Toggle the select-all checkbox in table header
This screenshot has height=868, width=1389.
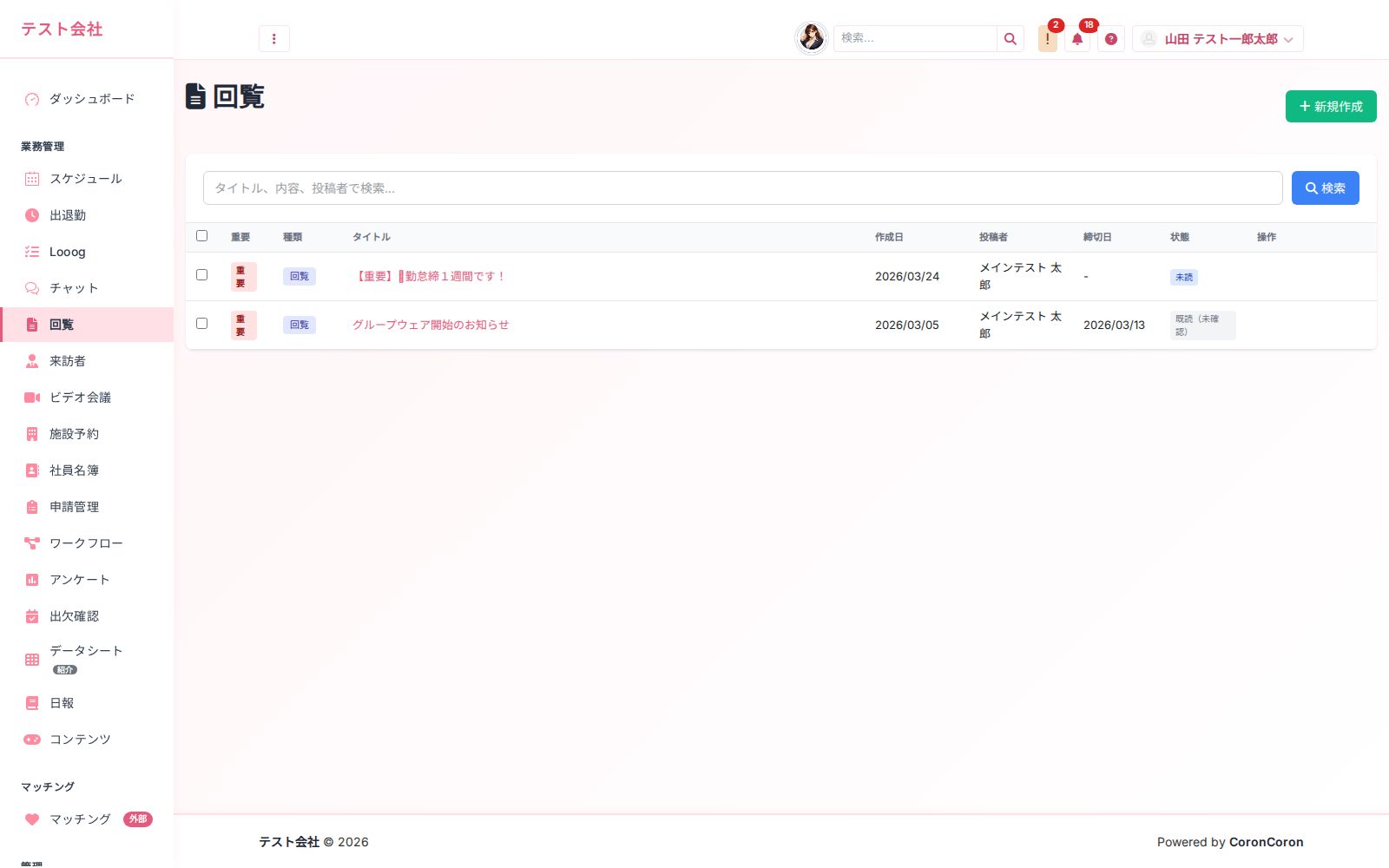(x=202, y=236)
